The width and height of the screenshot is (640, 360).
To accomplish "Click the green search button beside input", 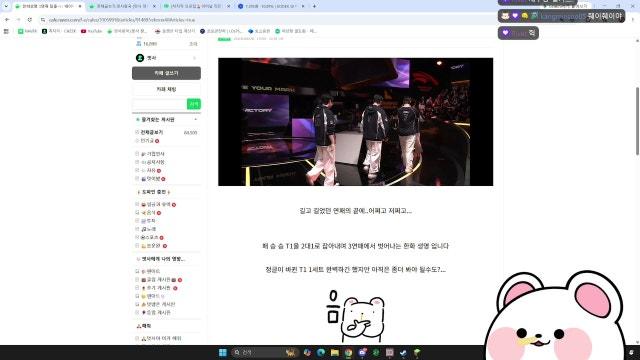I will [x=194, y=104].
